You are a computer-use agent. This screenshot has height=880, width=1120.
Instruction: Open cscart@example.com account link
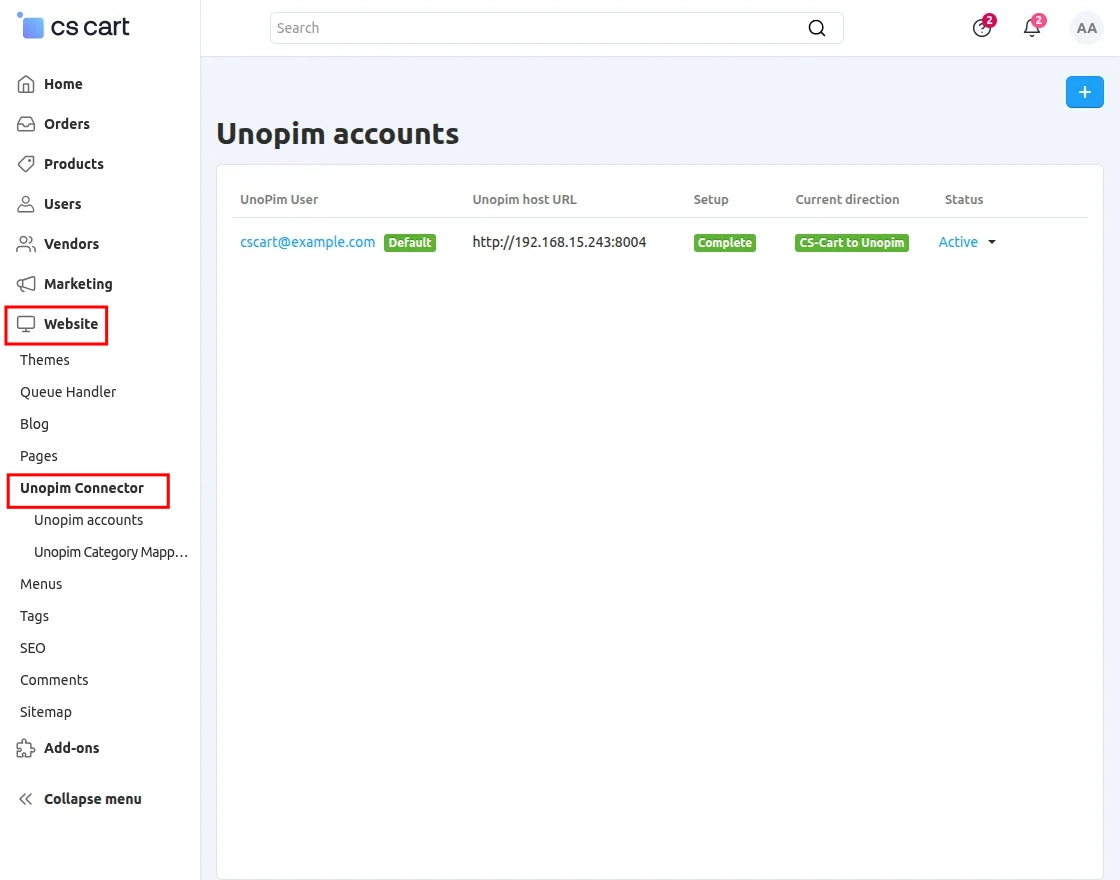tap(307, 242)
